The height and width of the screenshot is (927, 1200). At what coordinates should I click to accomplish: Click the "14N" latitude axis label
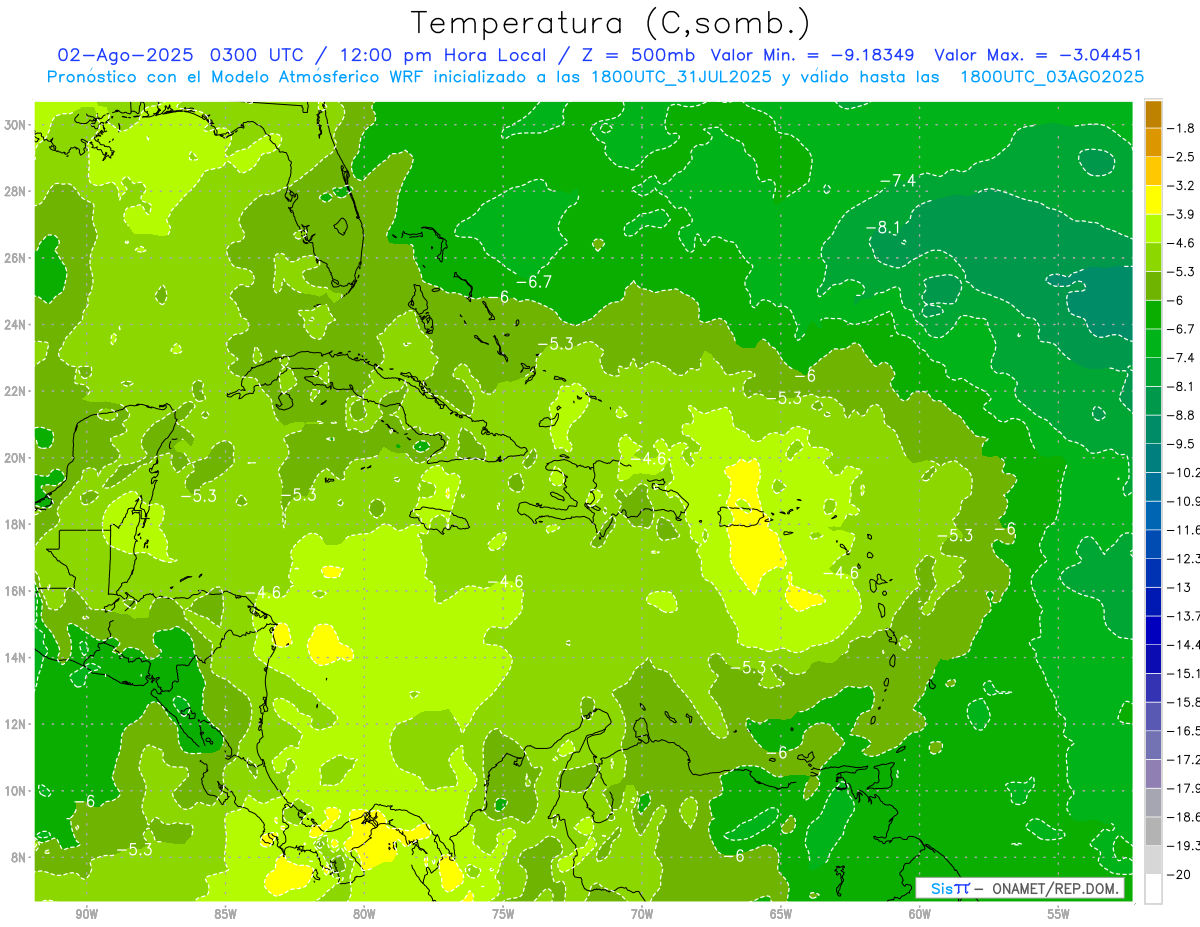(17, 657)
